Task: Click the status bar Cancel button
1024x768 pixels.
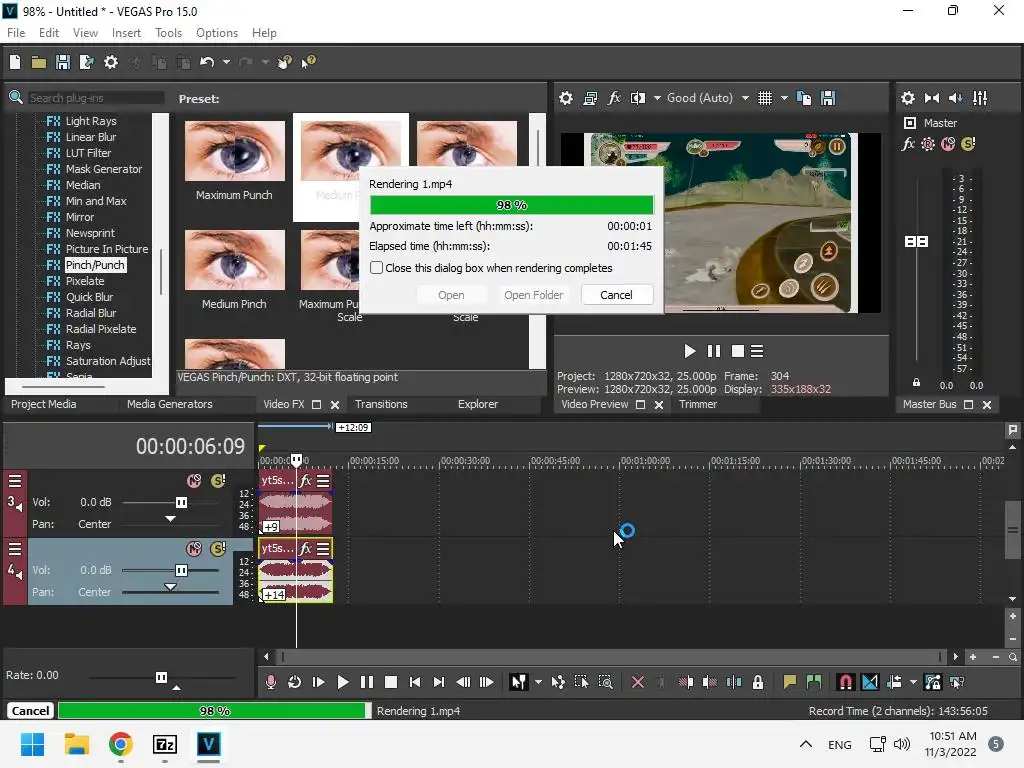Action: [30, 711]
